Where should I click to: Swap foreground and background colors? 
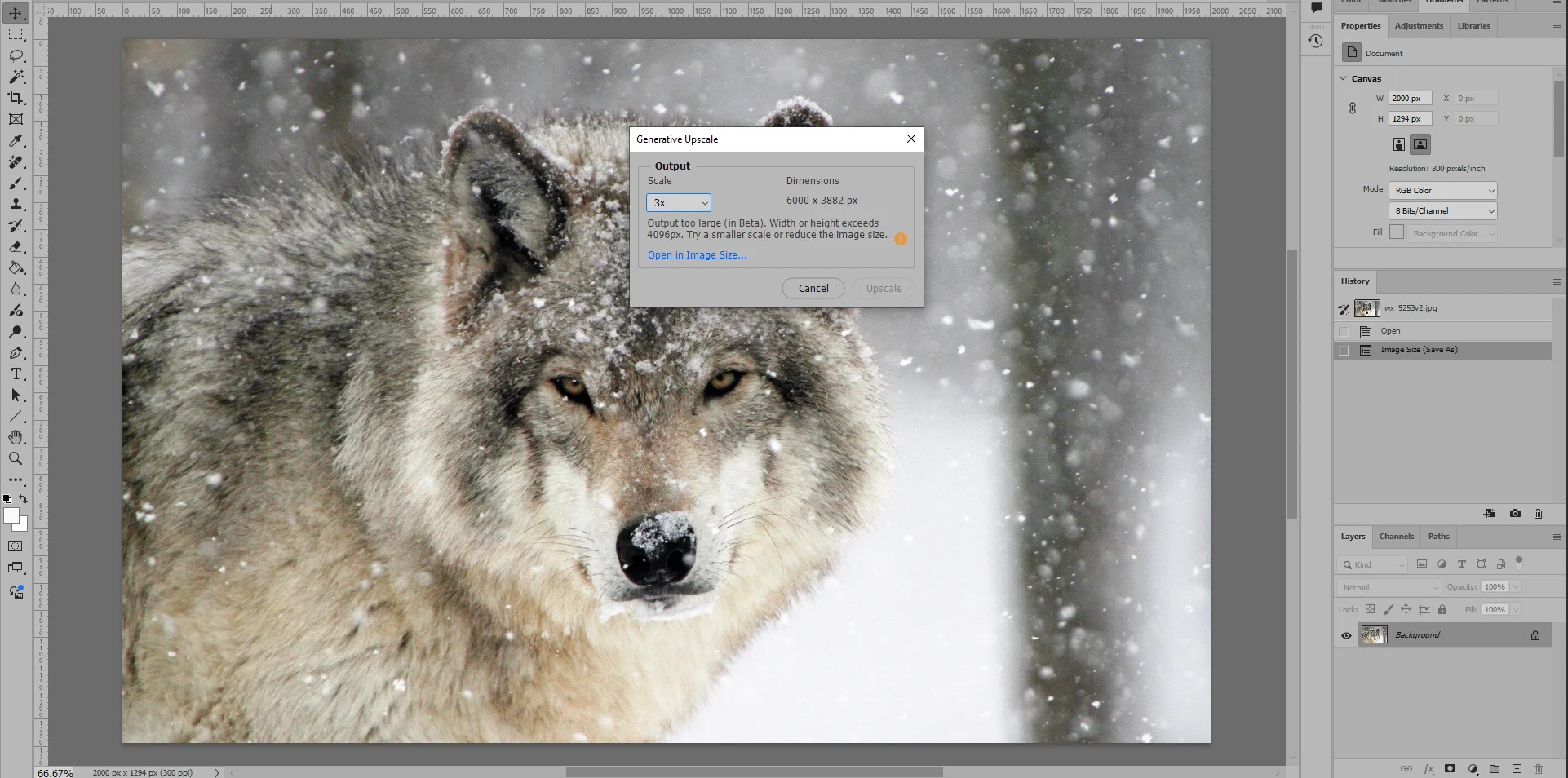24,499
